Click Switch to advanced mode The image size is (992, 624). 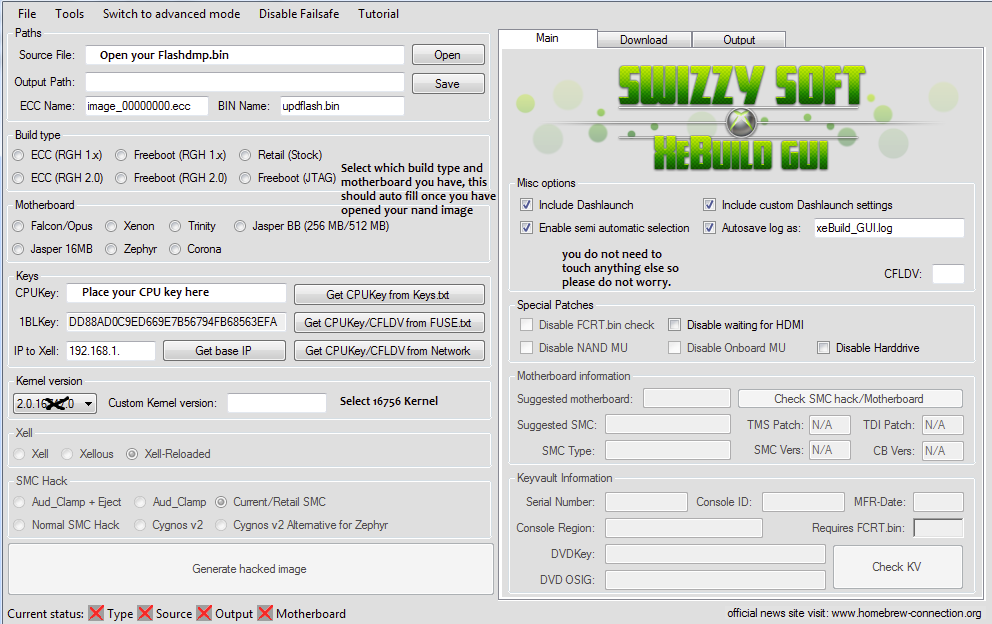point(171,14)
